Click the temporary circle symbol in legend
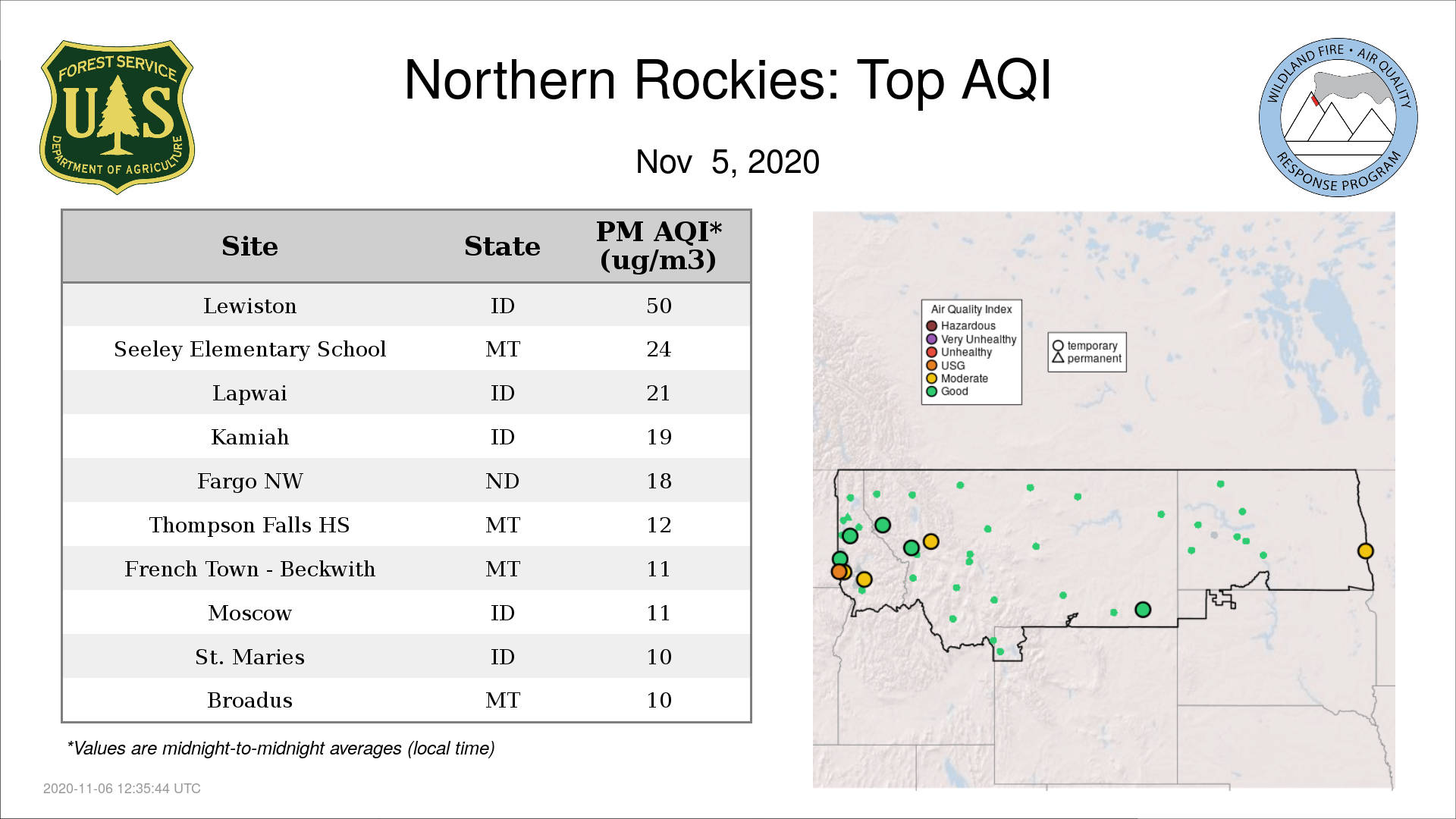The width and height of the screenshot is (1456, 819). click(x=1058, y=346)
